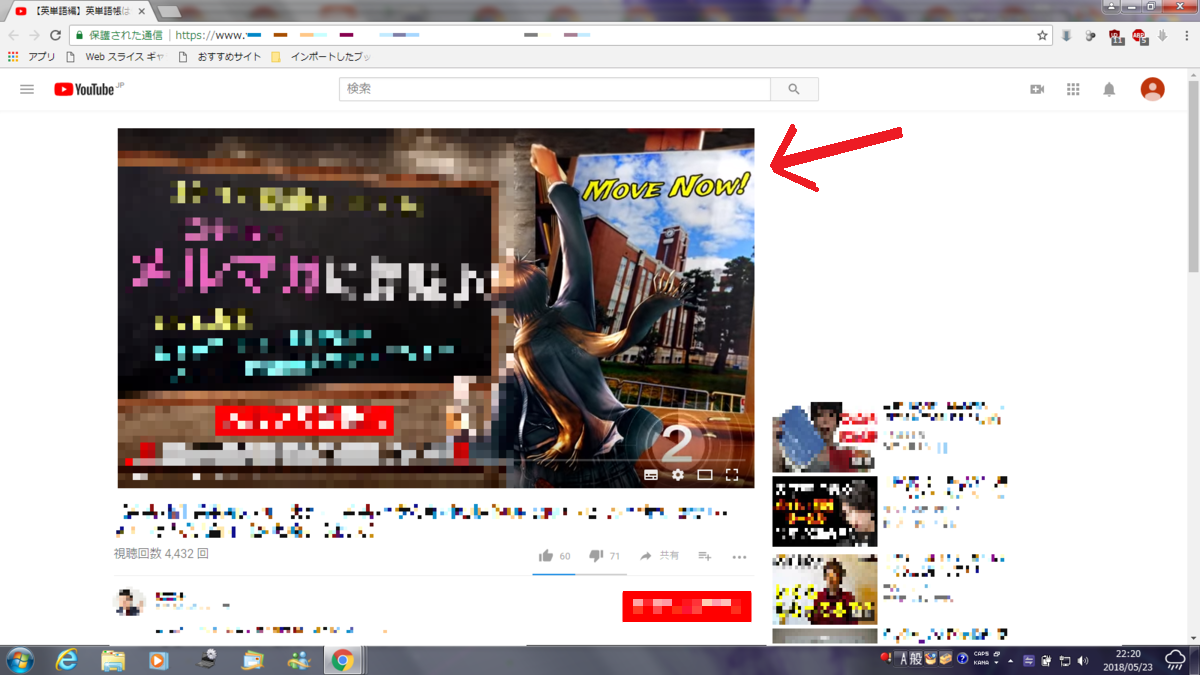The image size is (1200, 675).
Task: Select the YouTube 英単語帳 browser tab
Action: 80,11
